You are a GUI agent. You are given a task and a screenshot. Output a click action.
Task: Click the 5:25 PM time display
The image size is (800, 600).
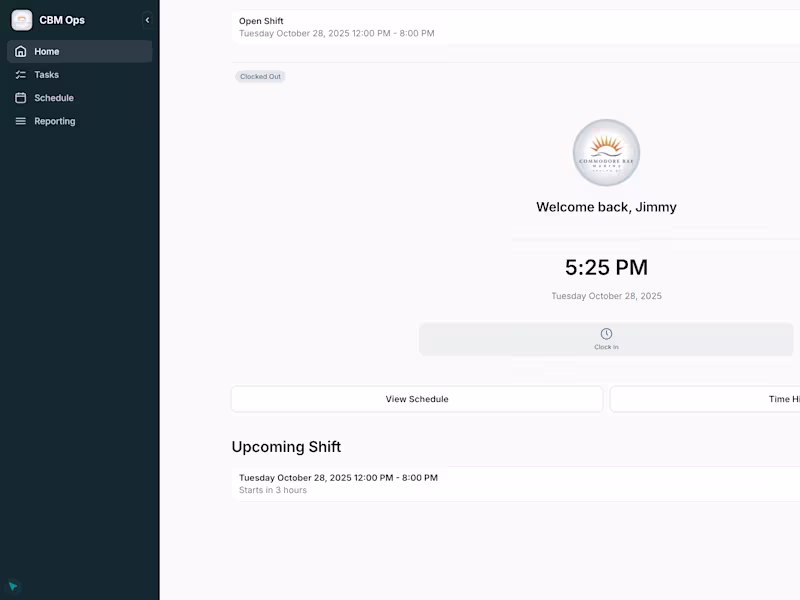[605, 267]
